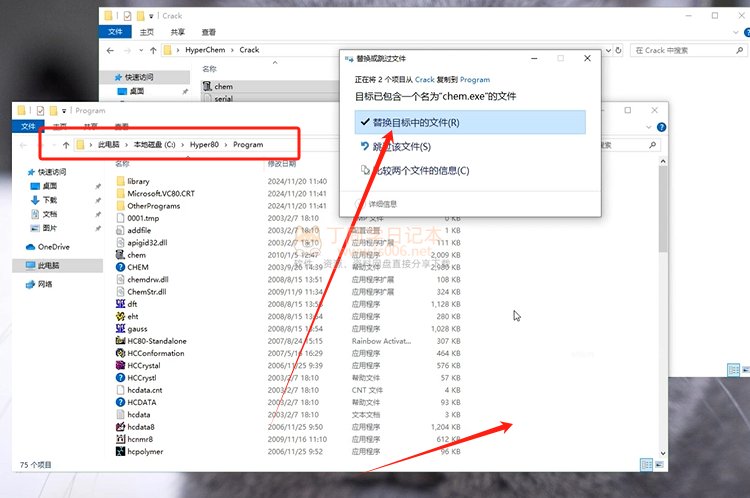The height and width of the screenshot is (498, 750).
Task: Open 图片 in Program quick access
Action: tap(44, 228)
